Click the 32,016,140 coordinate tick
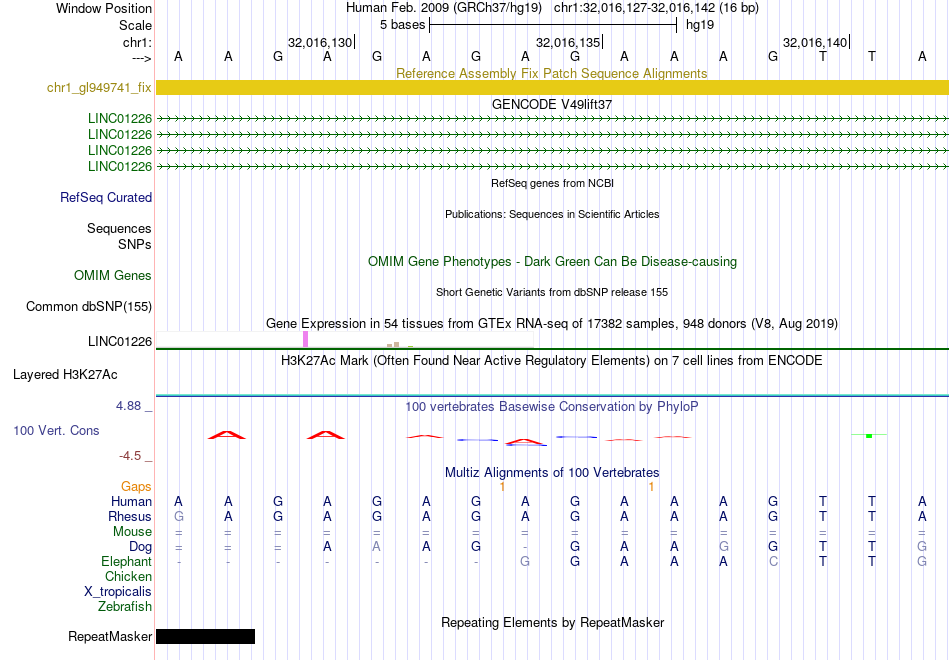This screenshot has width=950, height=660. (815, 42)
